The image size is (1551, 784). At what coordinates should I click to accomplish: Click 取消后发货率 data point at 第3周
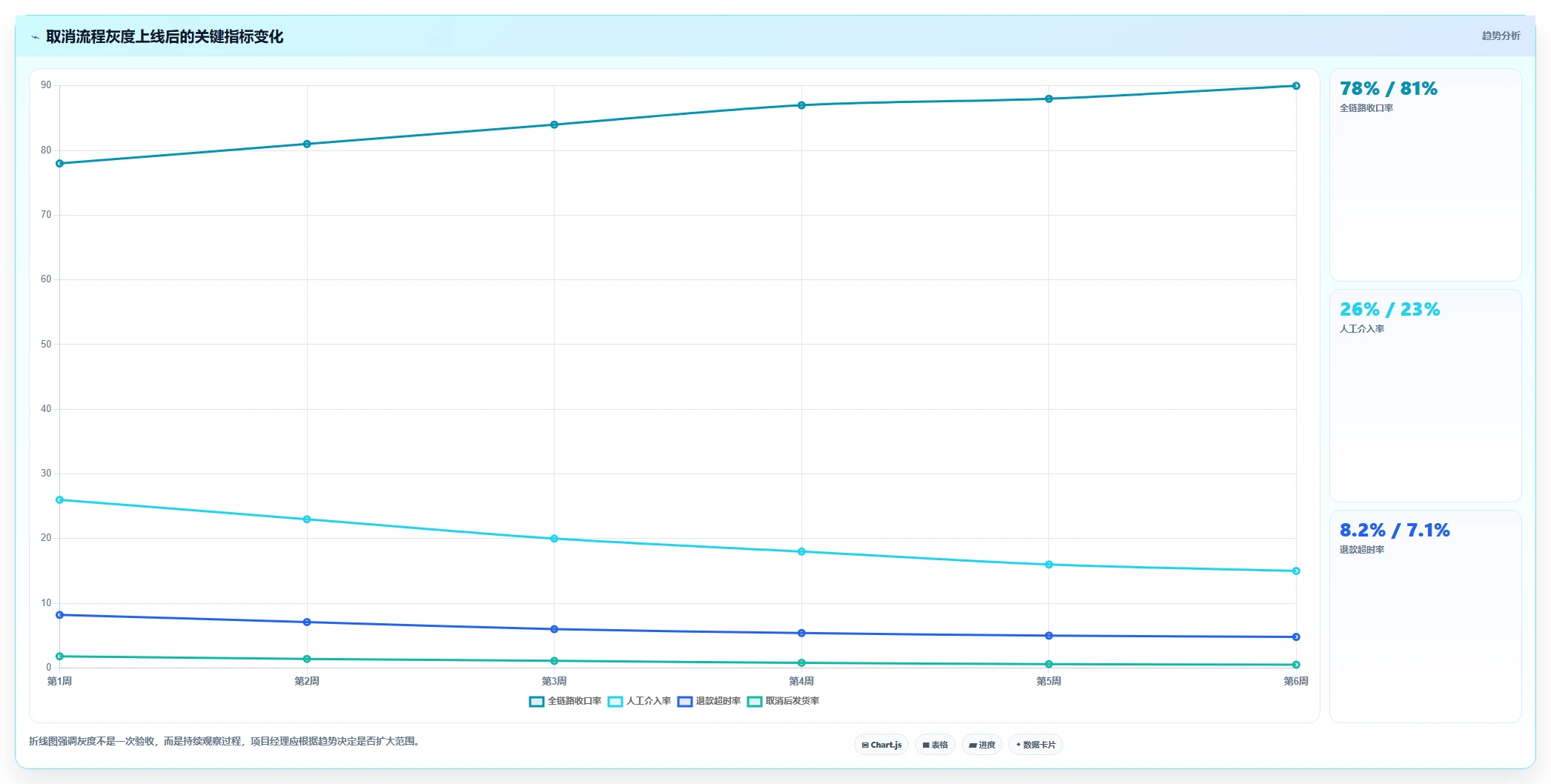(x=555, y=661)
